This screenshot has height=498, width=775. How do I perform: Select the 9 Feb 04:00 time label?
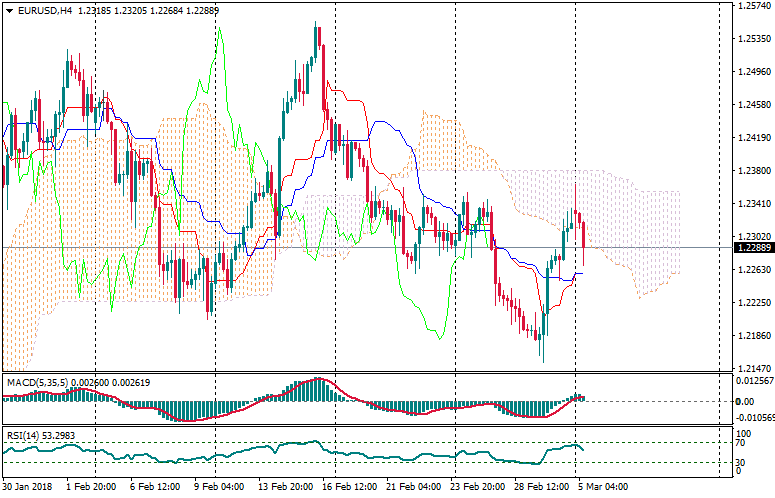[x=218, y=487]
